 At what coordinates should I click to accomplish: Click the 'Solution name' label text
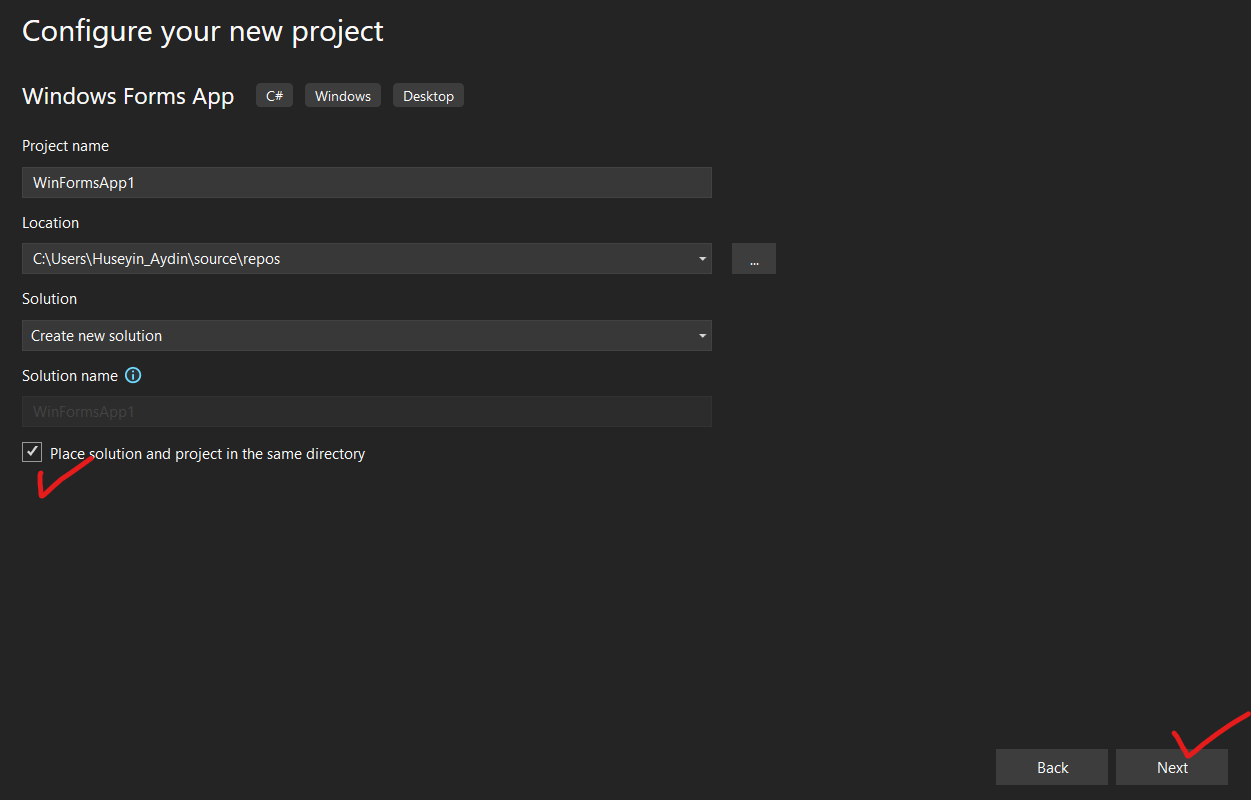click(70, 376)
